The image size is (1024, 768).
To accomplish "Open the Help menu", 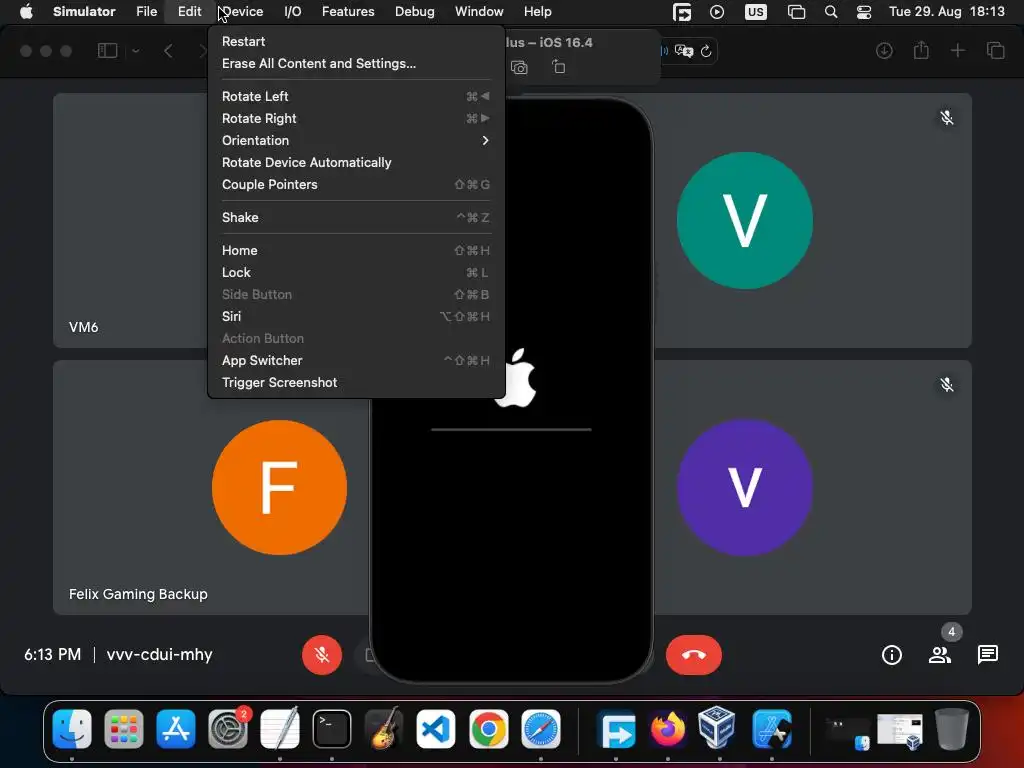I will tap(537, 12).
